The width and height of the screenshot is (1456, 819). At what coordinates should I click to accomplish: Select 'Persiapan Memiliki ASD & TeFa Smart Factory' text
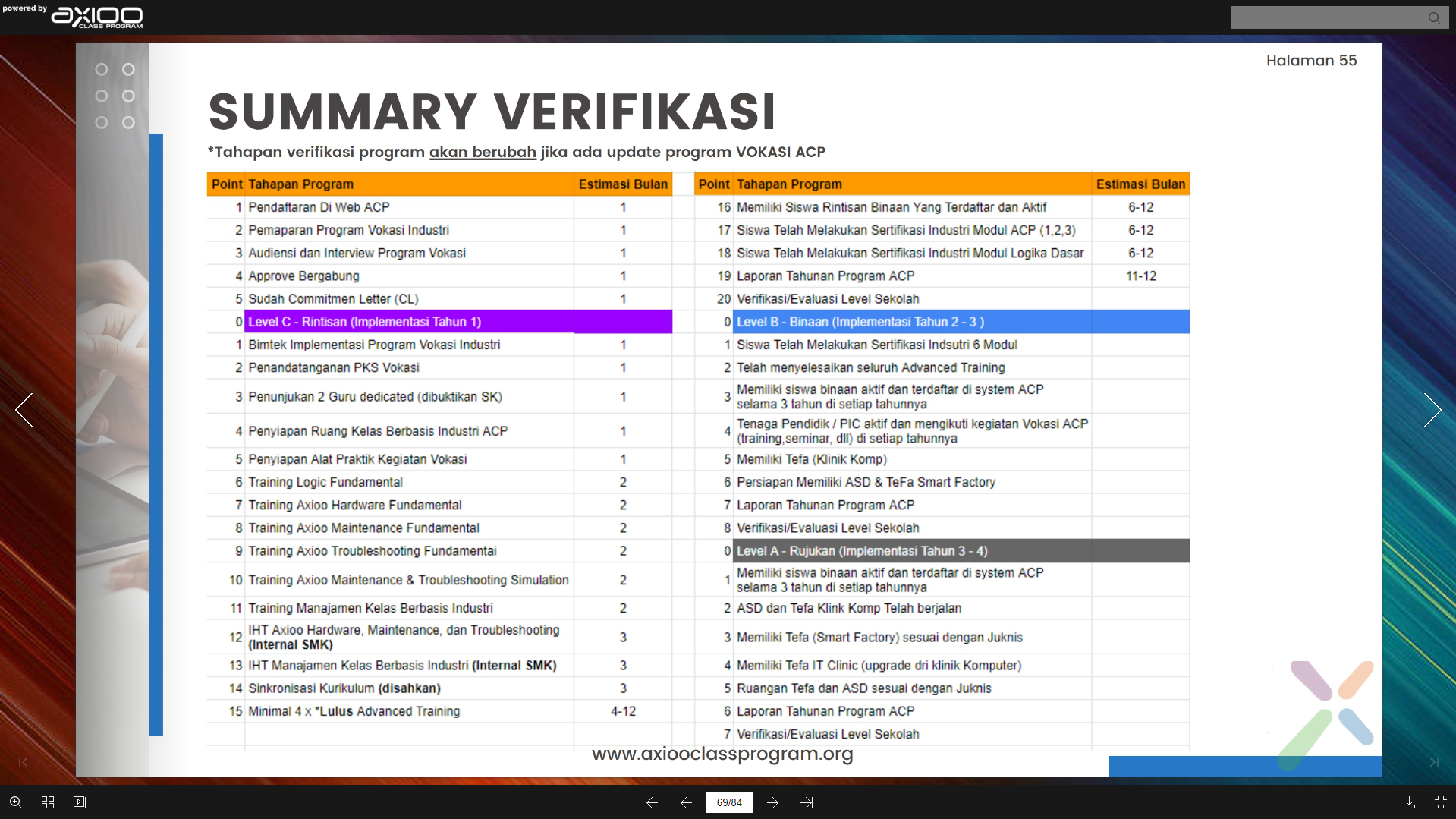point(866,482)
